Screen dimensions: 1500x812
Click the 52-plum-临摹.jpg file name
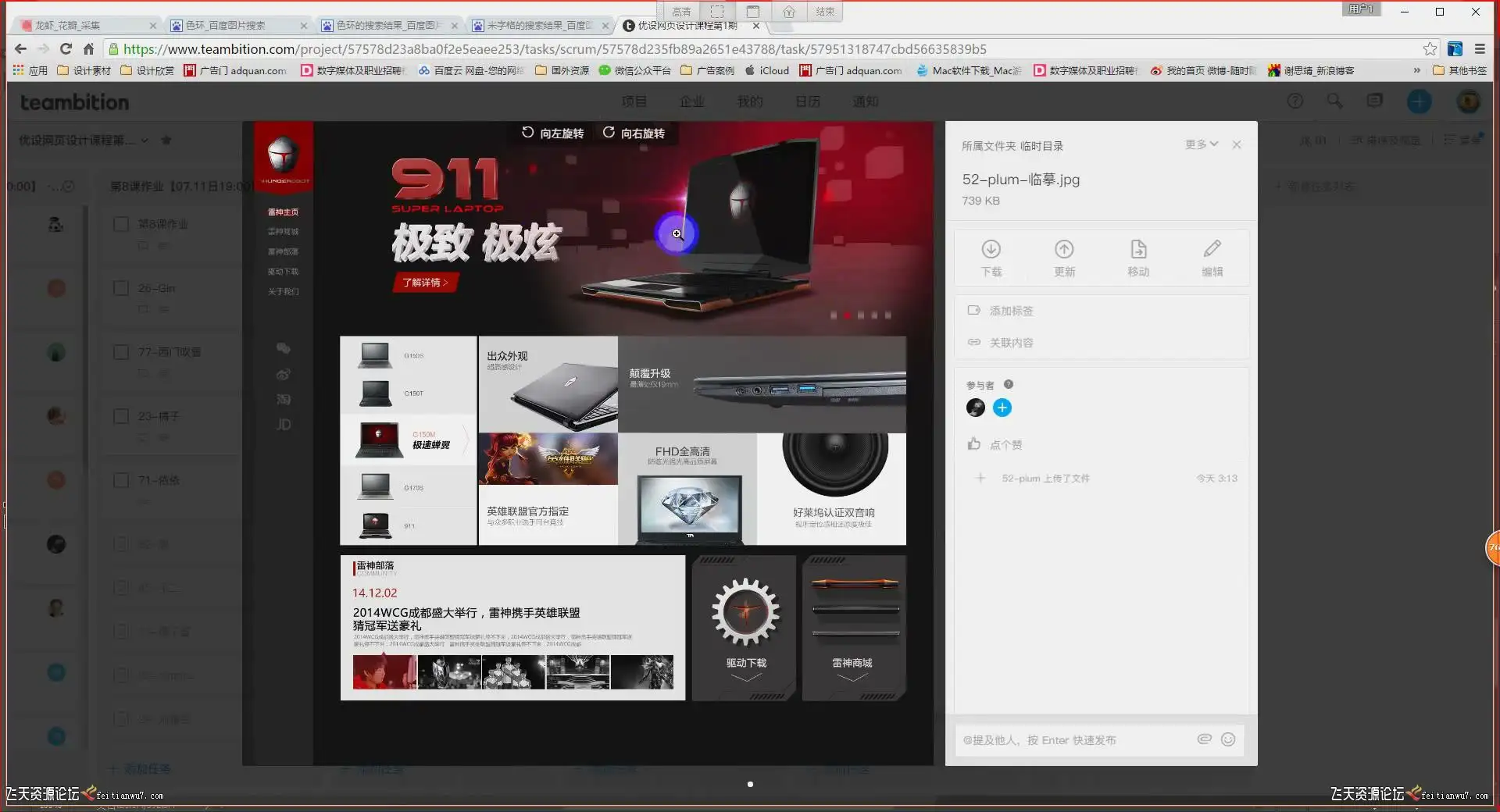point(1021,180)
